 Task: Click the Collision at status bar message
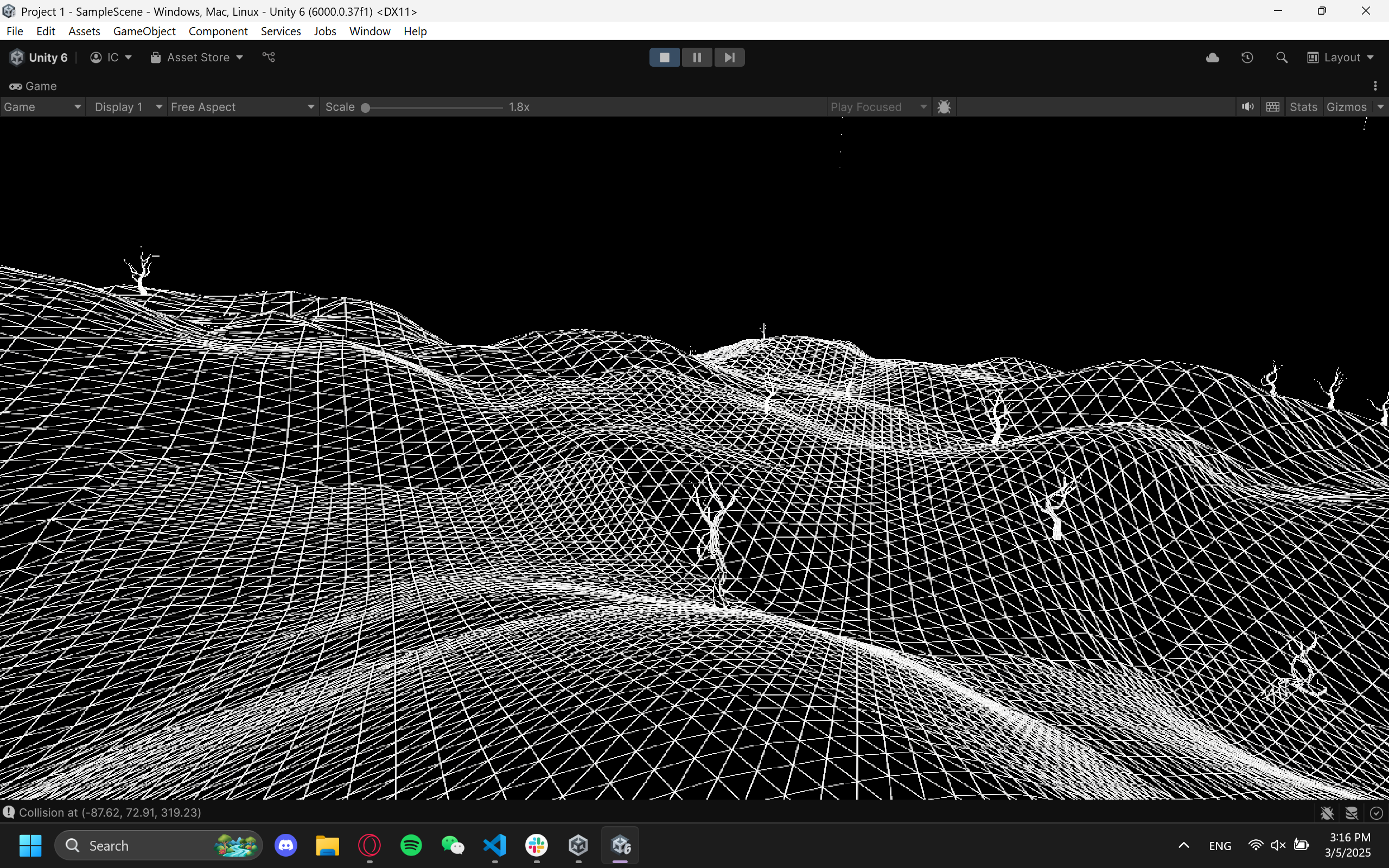point(110,812)
